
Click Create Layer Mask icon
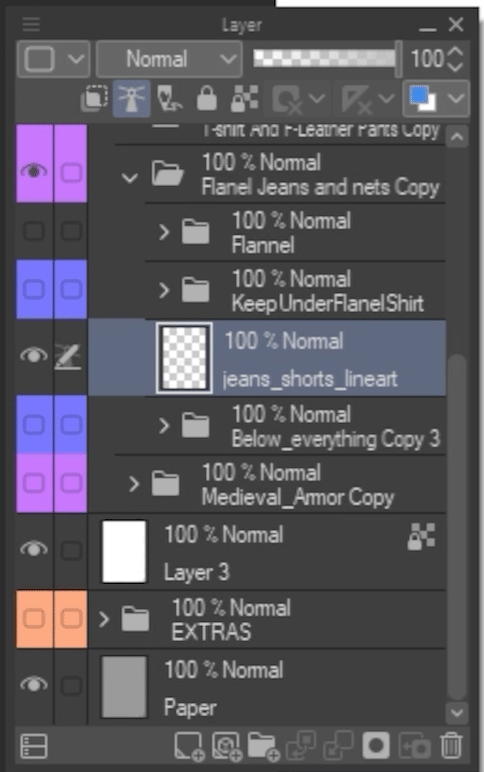coord(376,745)
